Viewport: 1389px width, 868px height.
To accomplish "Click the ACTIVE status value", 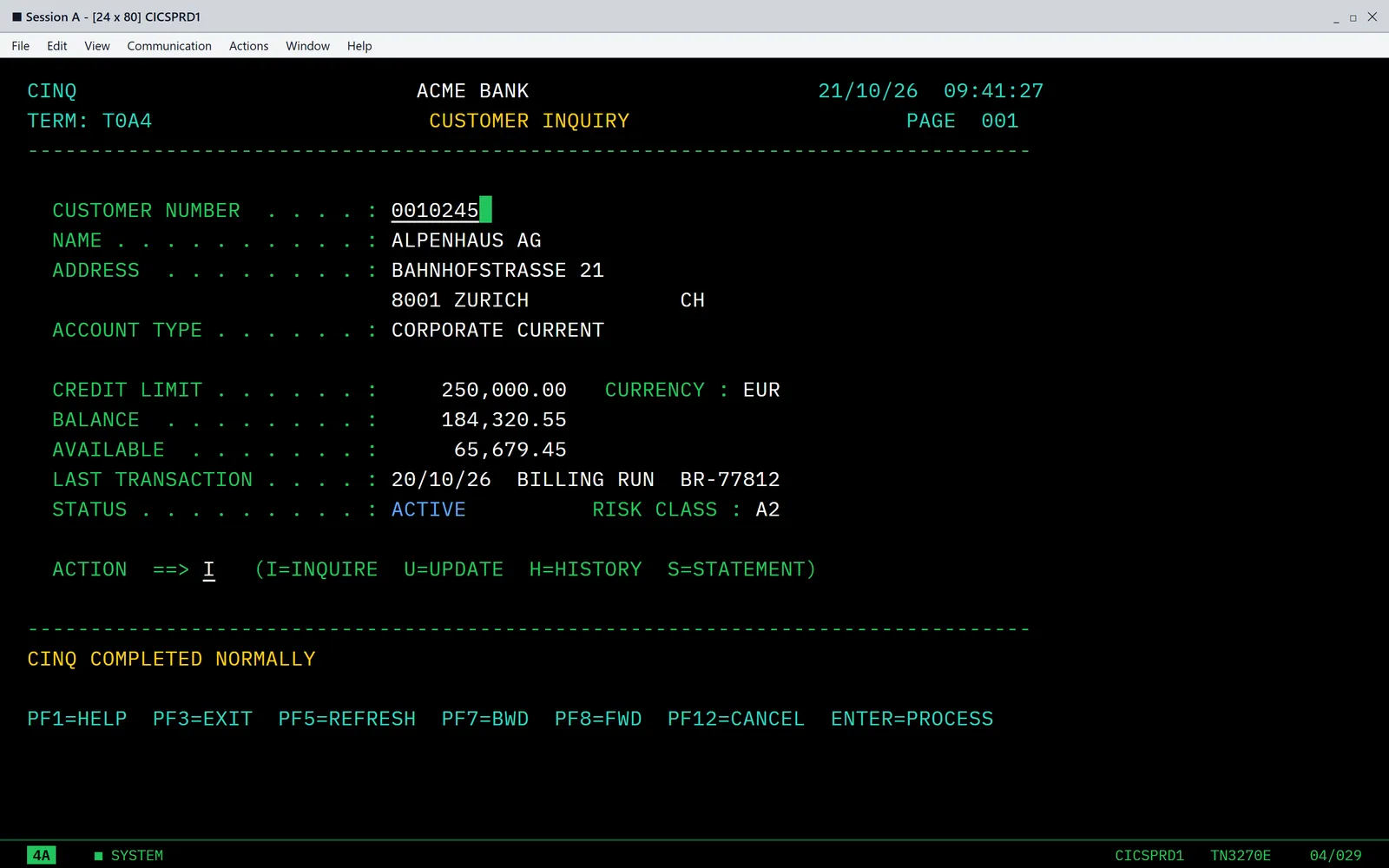I will (429, 510).
